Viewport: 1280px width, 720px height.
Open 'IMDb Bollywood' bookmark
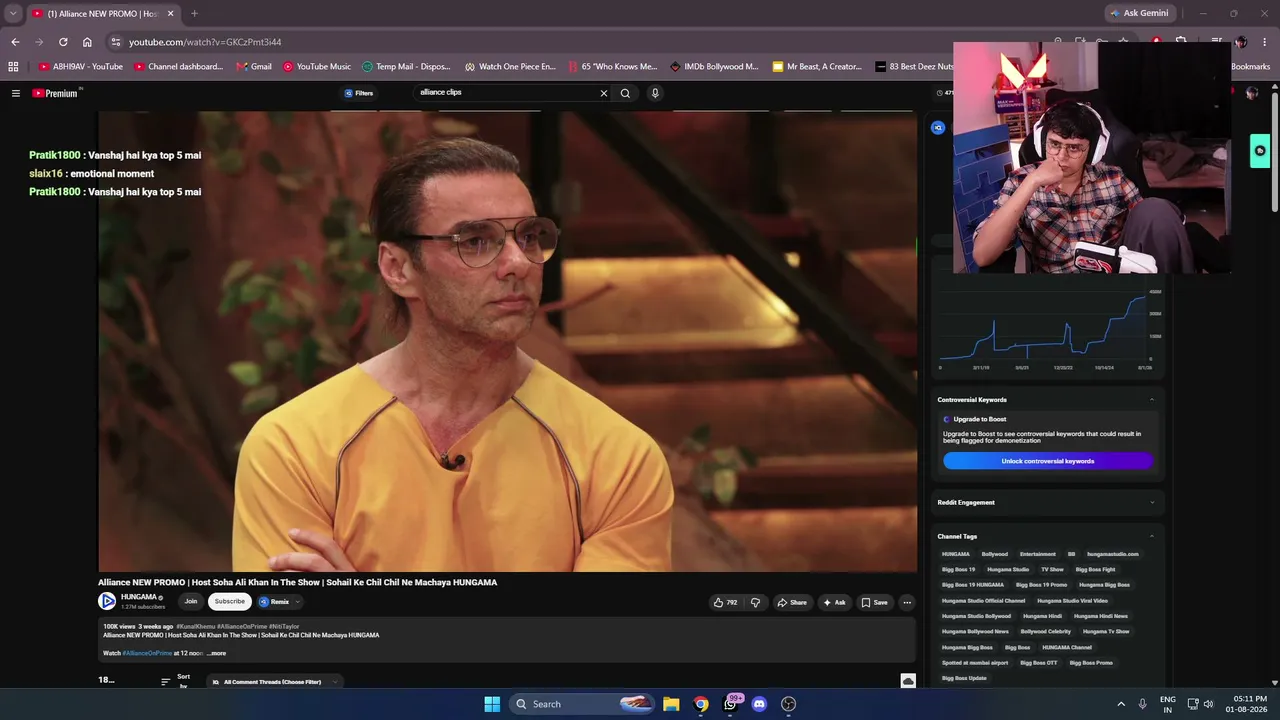point(714,67)
